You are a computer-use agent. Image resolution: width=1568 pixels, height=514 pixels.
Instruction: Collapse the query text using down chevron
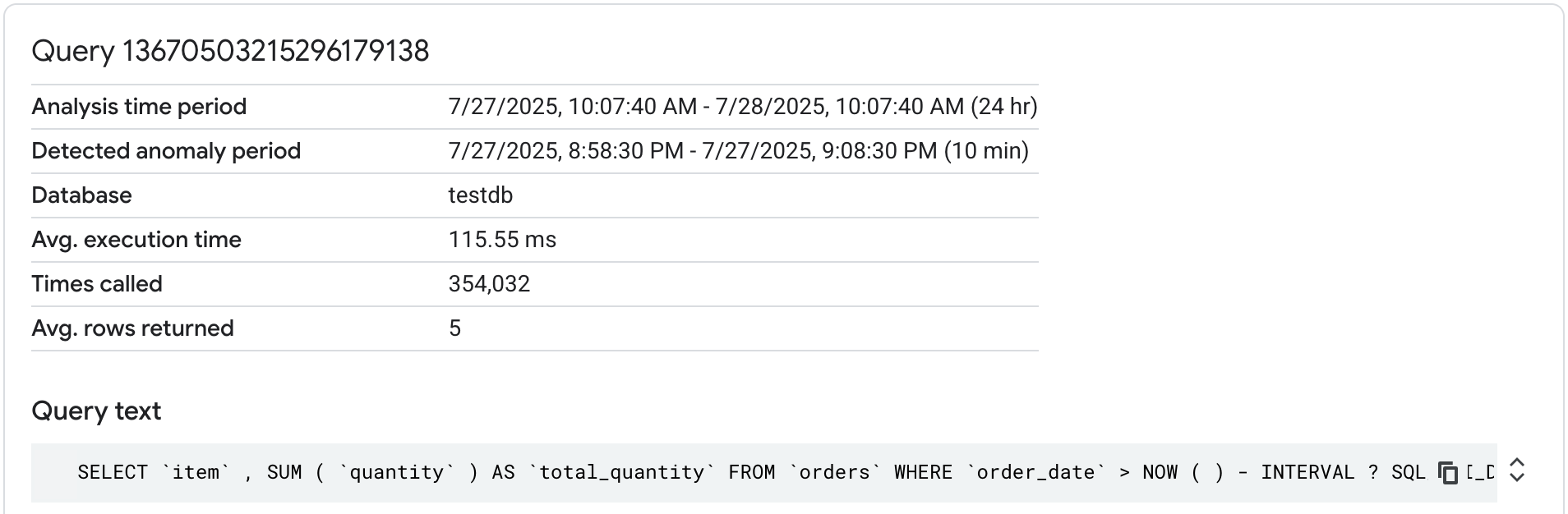(x=1516, y=479)
